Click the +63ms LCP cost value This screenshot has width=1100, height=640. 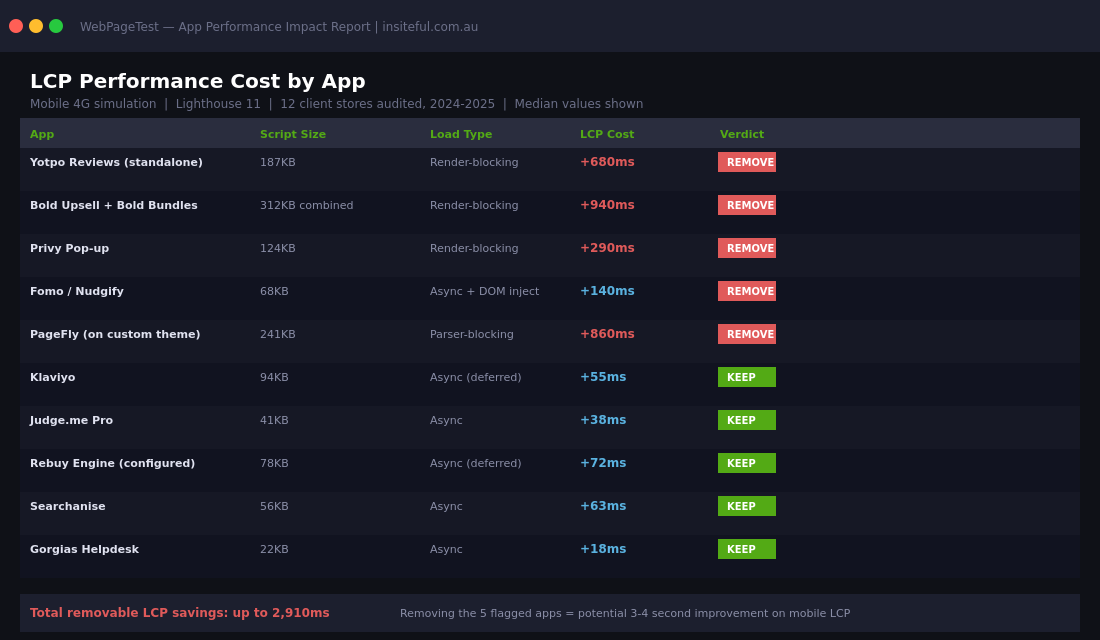point(603,506)
